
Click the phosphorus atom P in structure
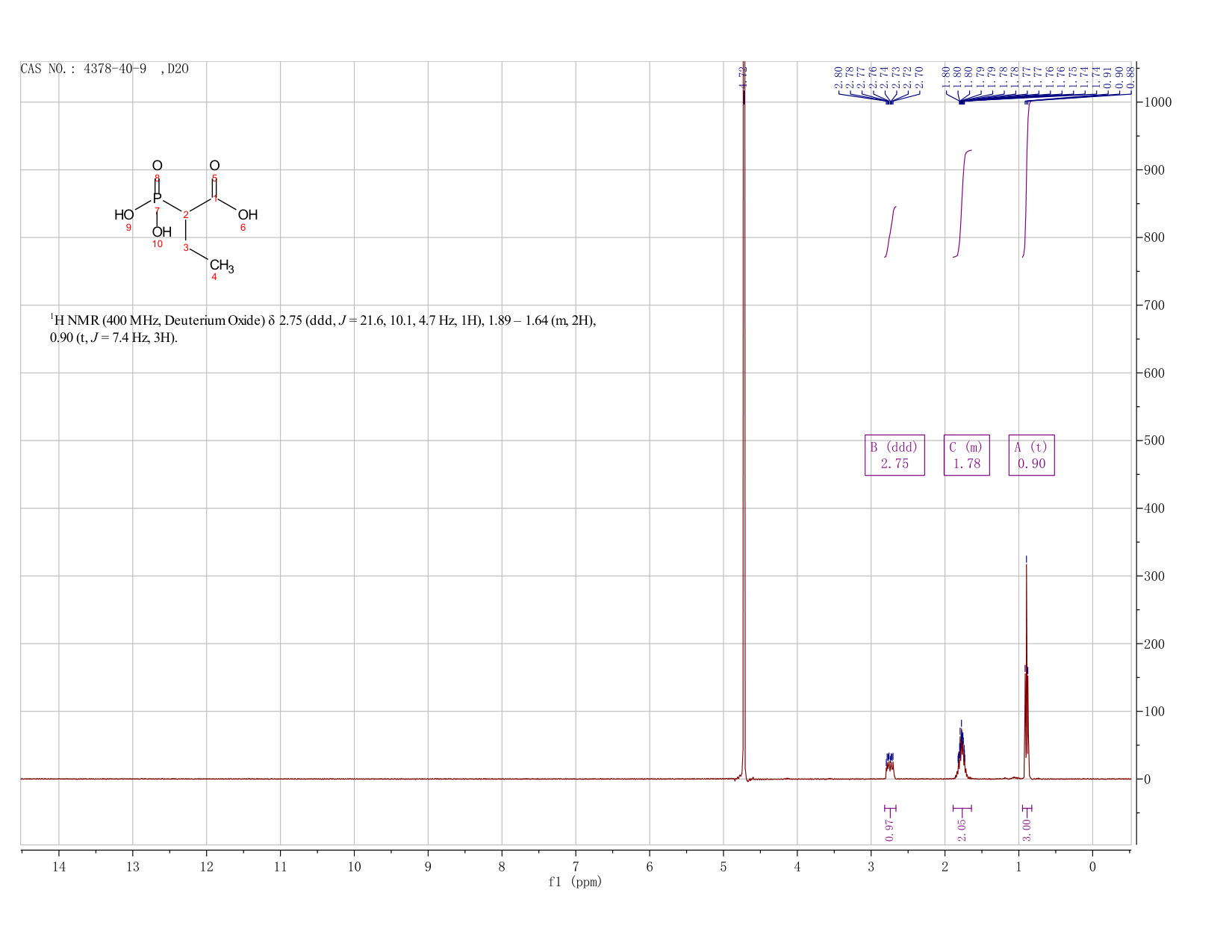click(x=157, y=198)
